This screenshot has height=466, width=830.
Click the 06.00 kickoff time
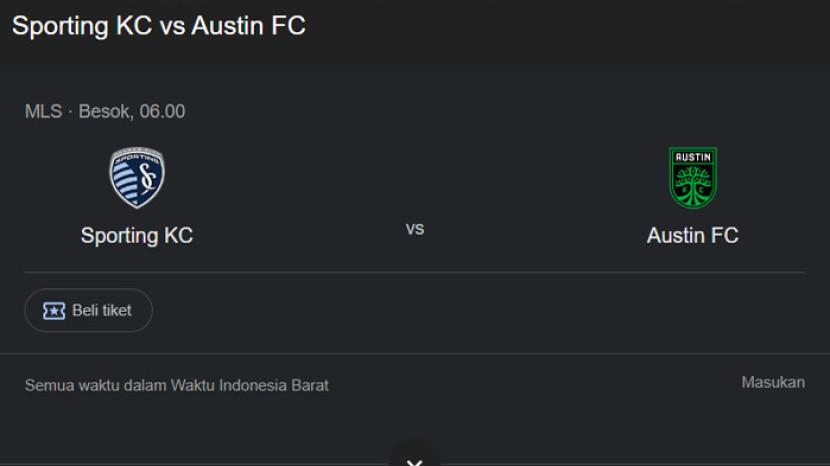click(162, 111)
